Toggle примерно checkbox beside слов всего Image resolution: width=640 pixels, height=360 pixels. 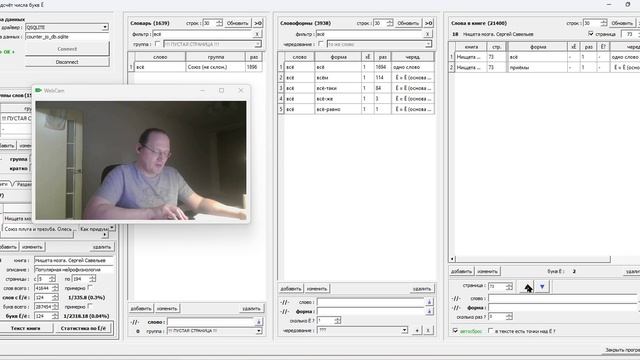click(90, 288)
